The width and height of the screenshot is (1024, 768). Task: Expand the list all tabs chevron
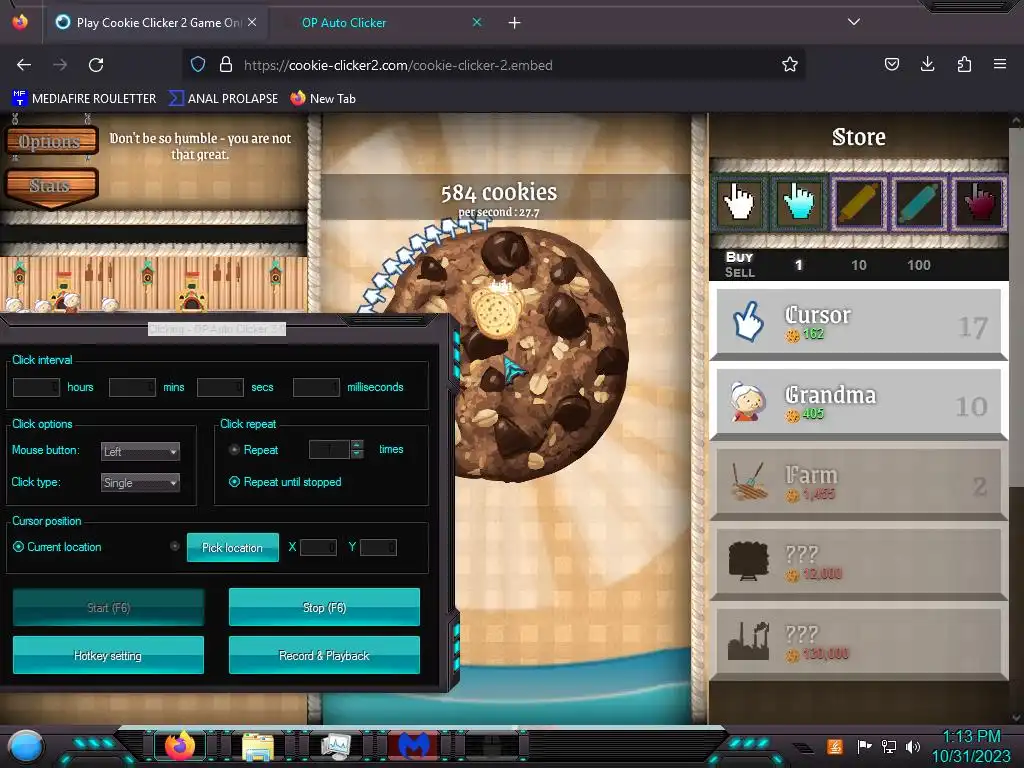coord(854,22)
